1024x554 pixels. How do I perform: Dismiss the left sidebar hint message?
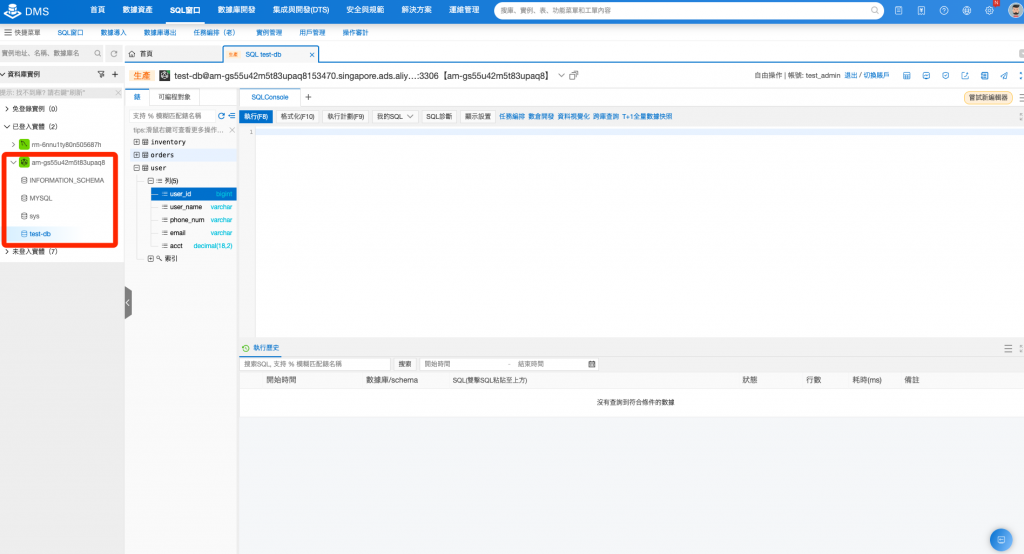click(118, 93)
